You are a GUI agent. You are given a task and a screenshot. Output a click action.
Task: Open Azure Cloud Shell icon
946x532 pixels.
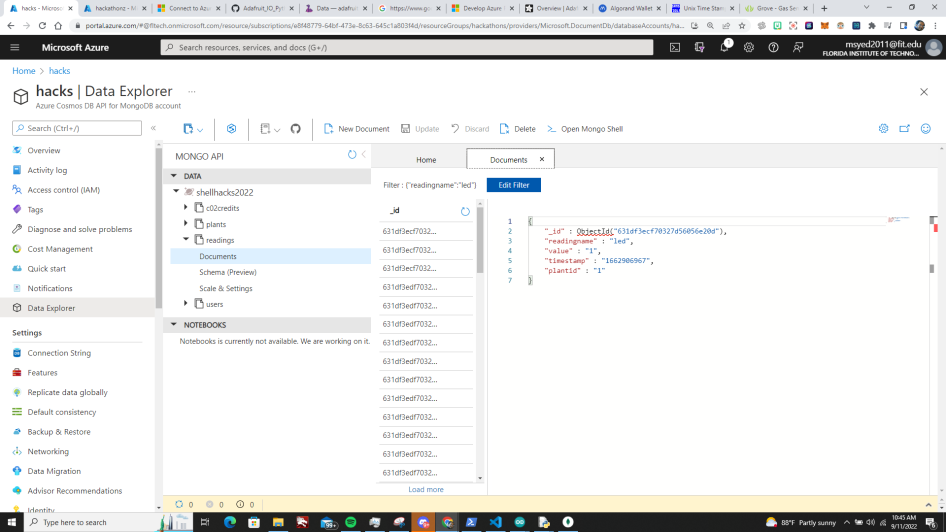(675, 47)
